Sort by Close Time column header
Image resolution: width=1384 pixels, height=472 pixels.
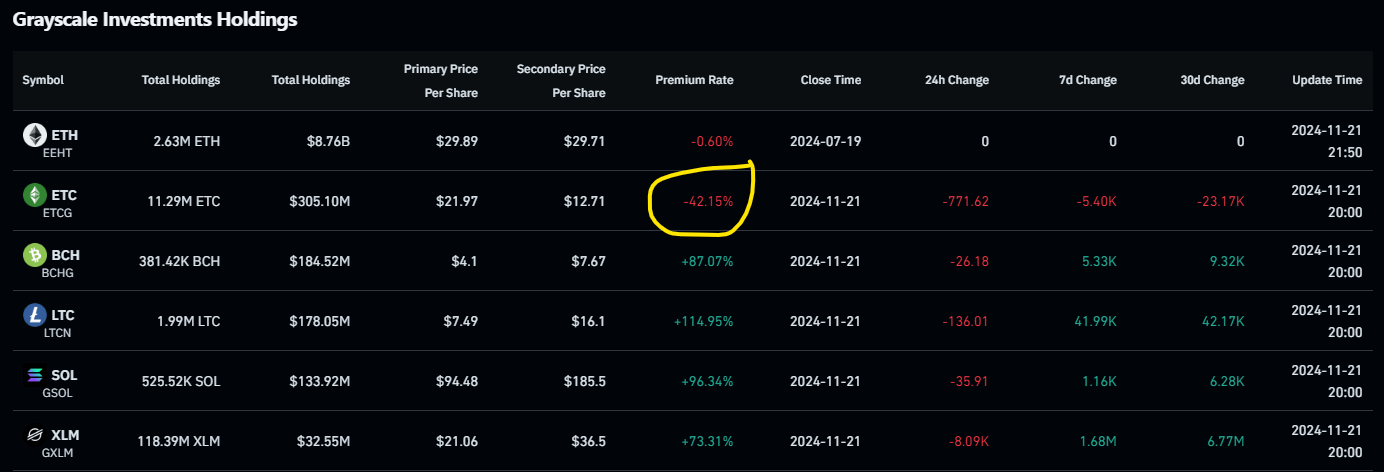830,80
